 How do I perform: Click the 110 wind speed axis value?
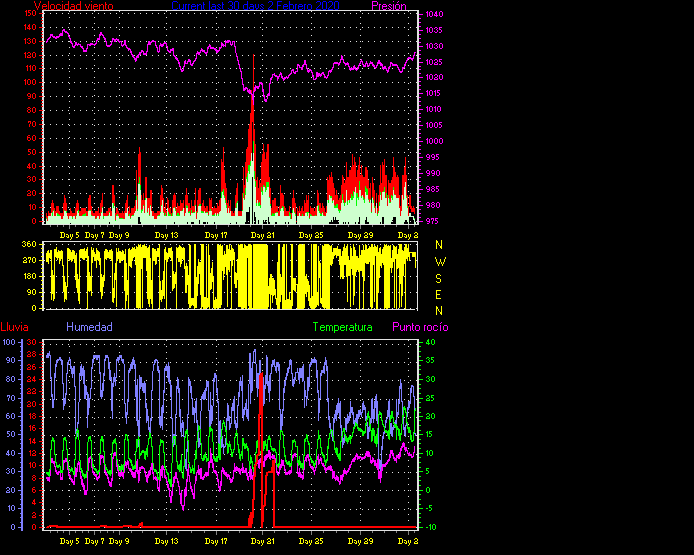point(30,69)
